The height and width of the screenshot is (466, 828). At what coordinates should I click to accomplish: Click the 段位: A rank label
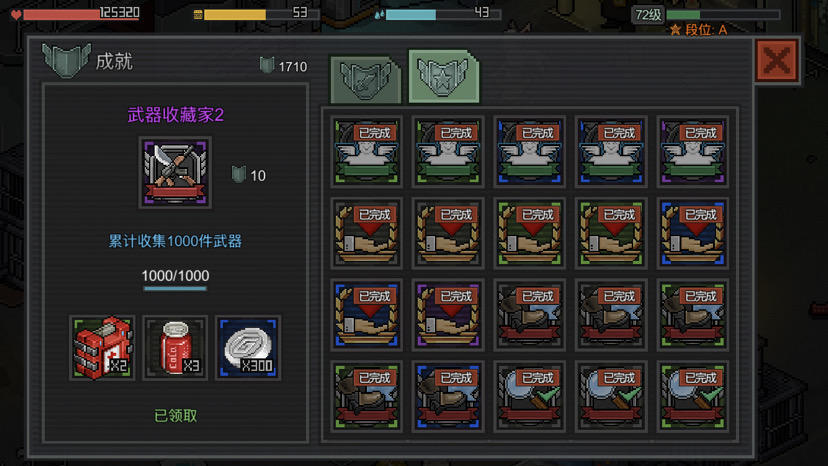pyautogui.click(x=699, y=30)
